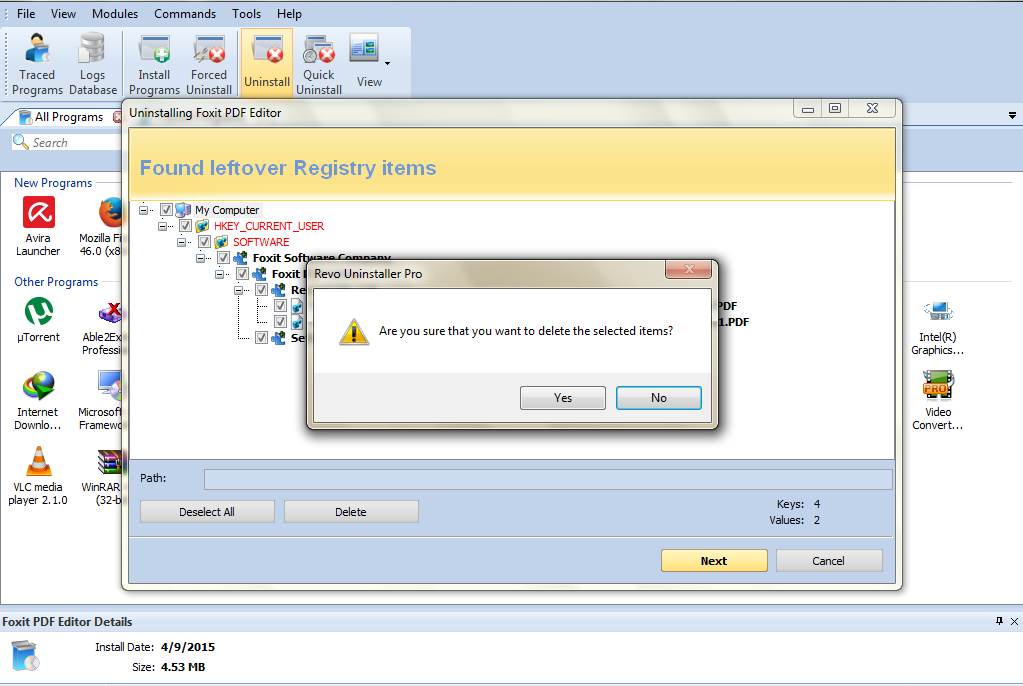The image size is (1023, 686).
Task: Uncheck the second-level Foxit key checkbox
Action: coord(242,273)
